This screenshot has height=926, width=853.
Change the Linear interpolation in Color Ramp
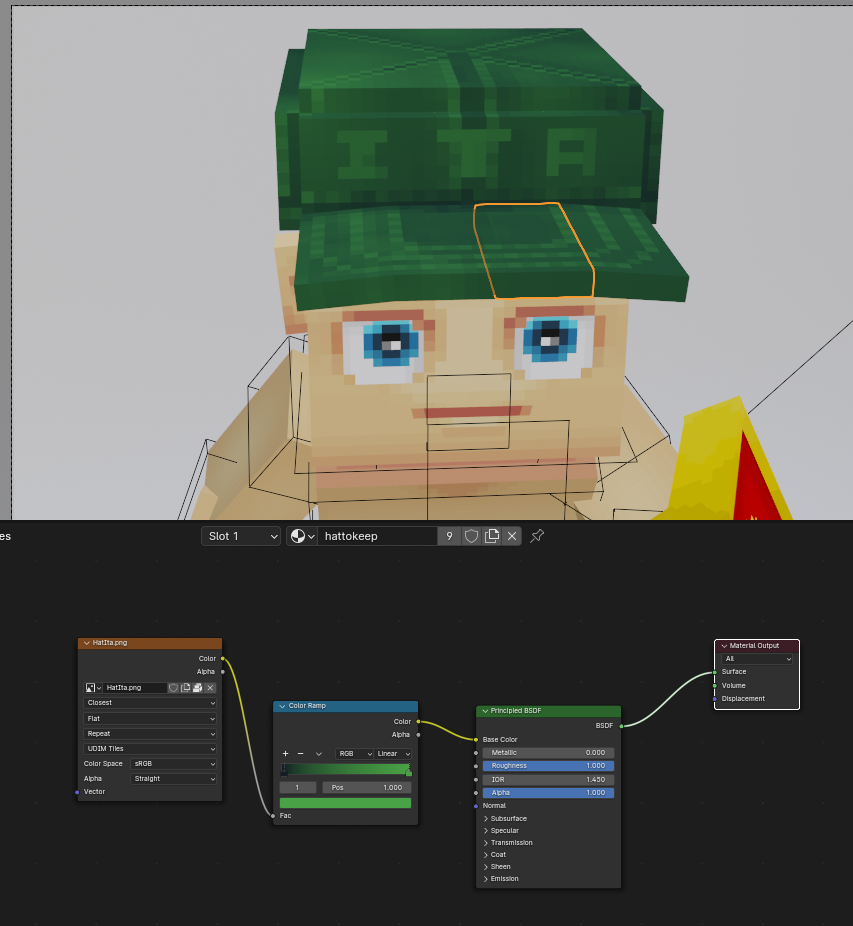point(392,753)
